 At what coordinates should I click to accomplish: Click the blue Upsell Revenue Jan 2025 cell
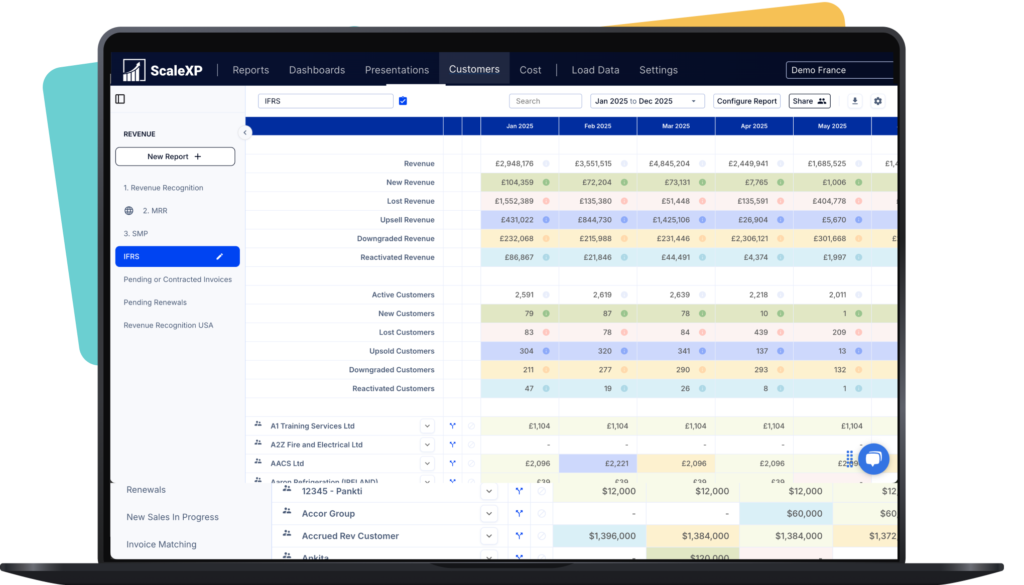519,220
